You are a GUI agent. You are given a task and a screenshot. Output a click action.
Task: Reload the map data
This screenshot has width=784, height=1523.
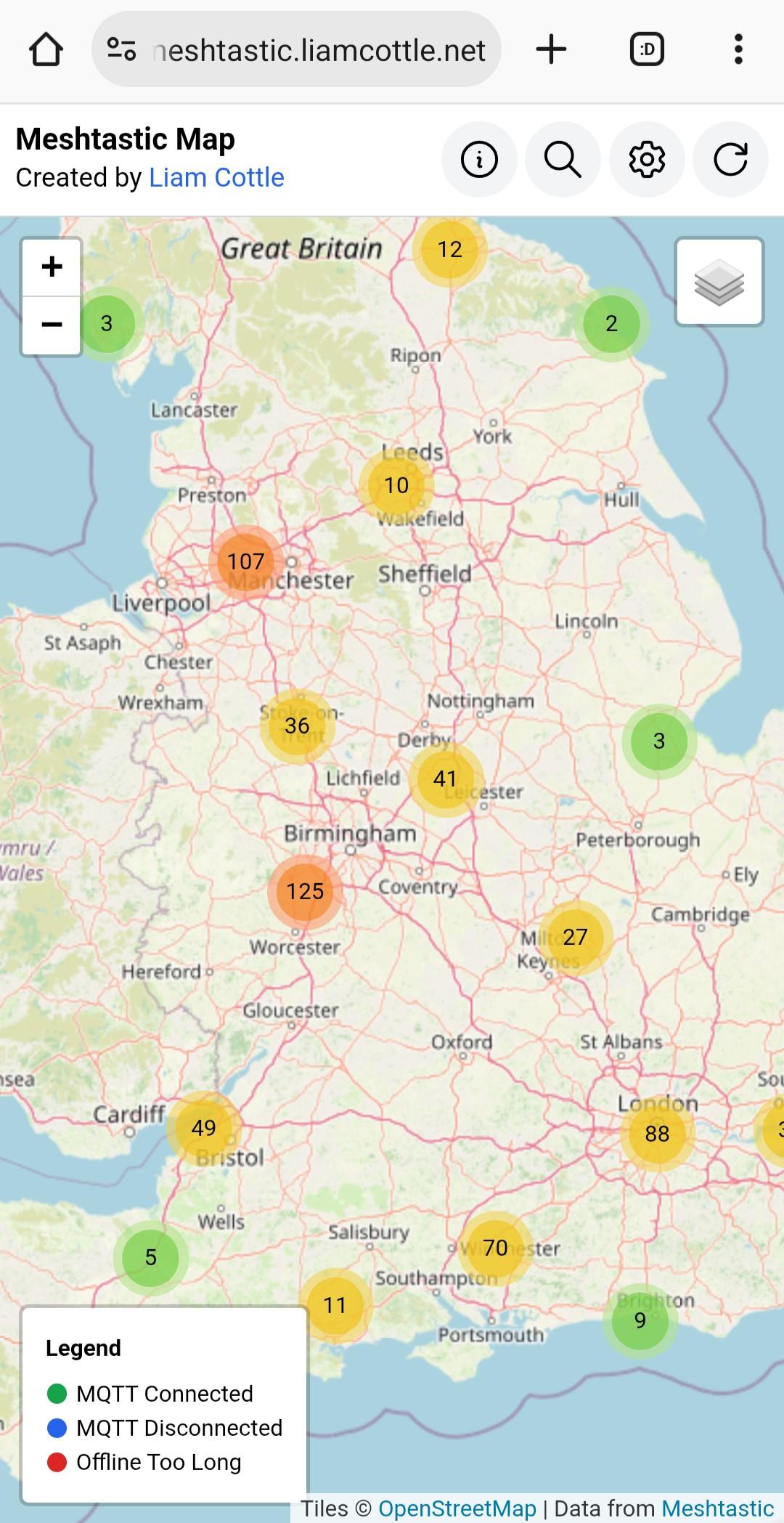coord(730,159)
